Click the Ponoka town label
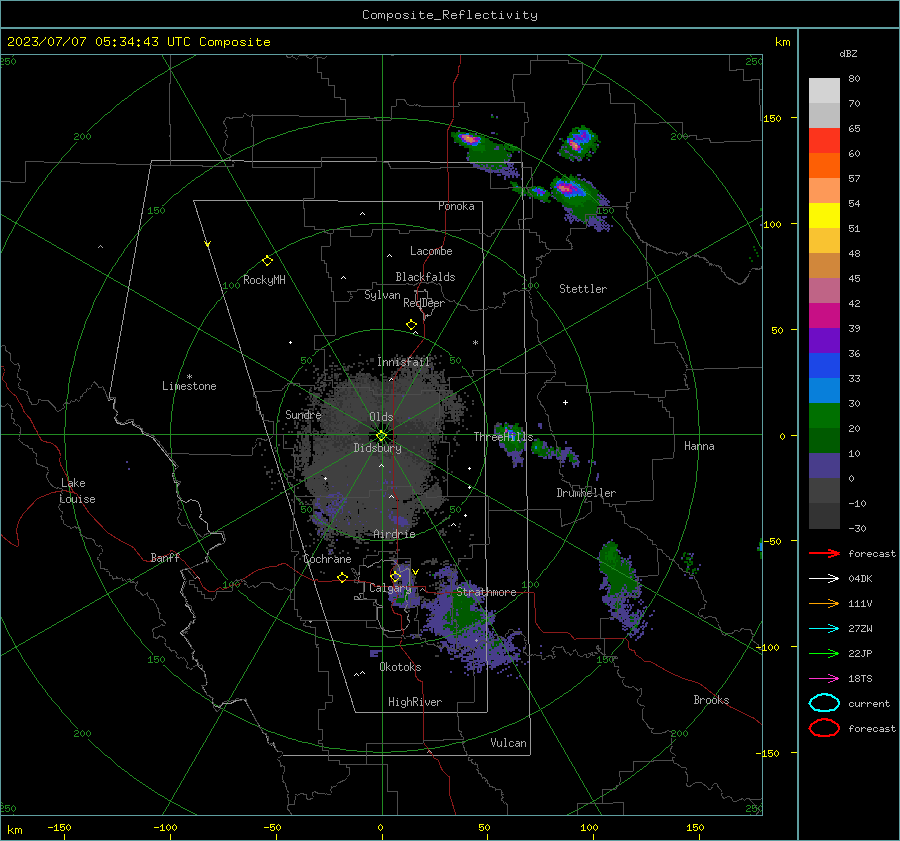This screenshot has width=900, height=841. [x=456, y=206]
